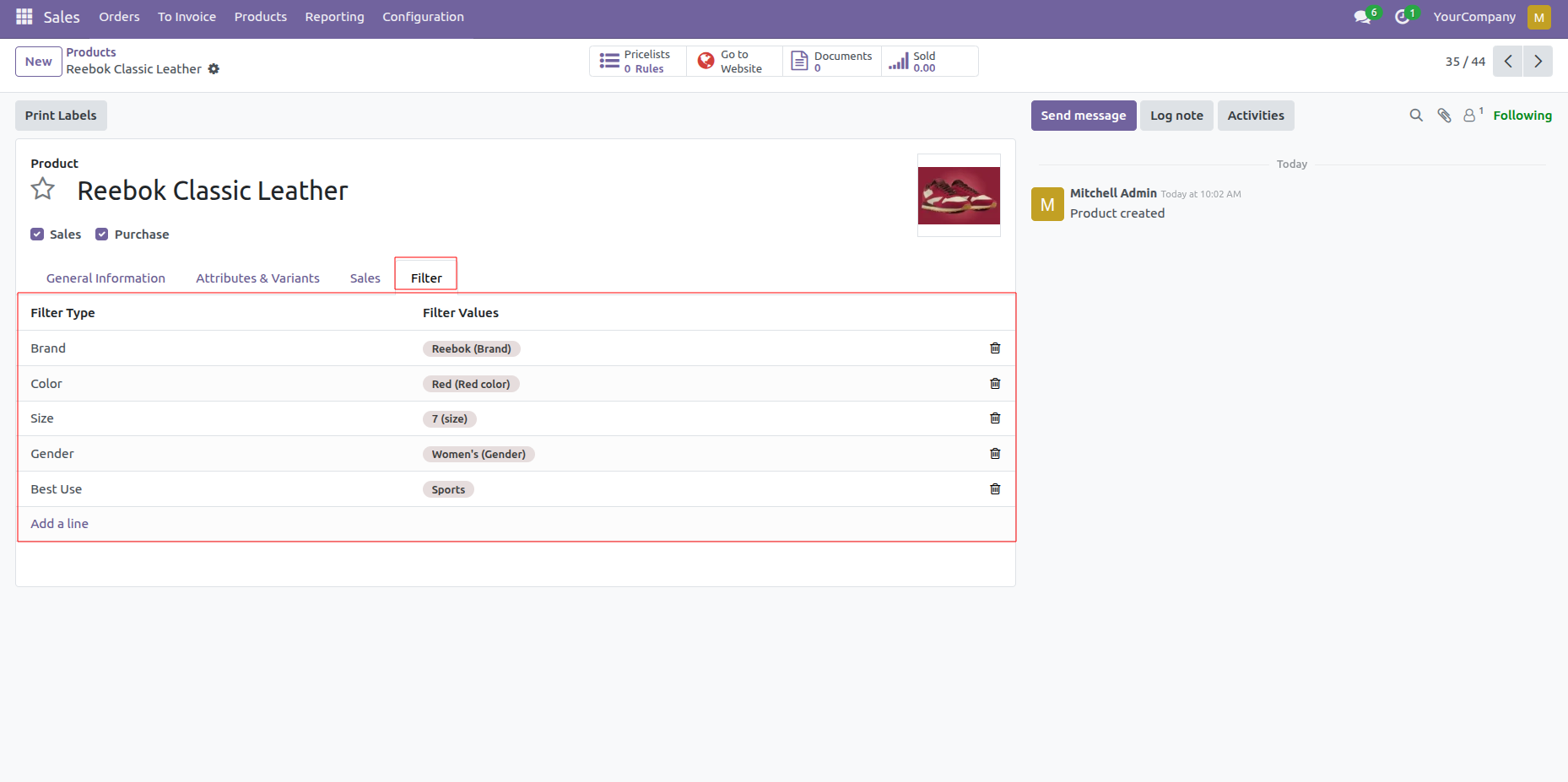This screenshot has width=1568, height=782.
Task: Click the Reebok (Brand) filter value tag
Action: [x=472, y=348]
